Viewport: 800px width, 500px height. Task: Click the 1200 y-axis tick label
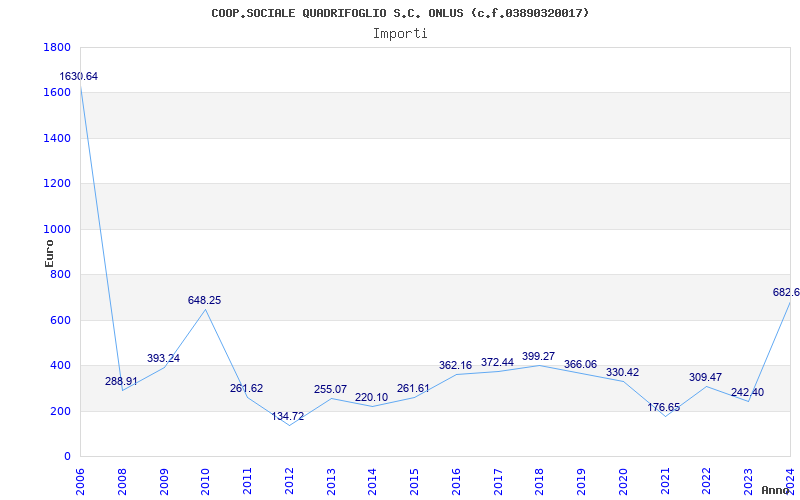coord(57,183)
